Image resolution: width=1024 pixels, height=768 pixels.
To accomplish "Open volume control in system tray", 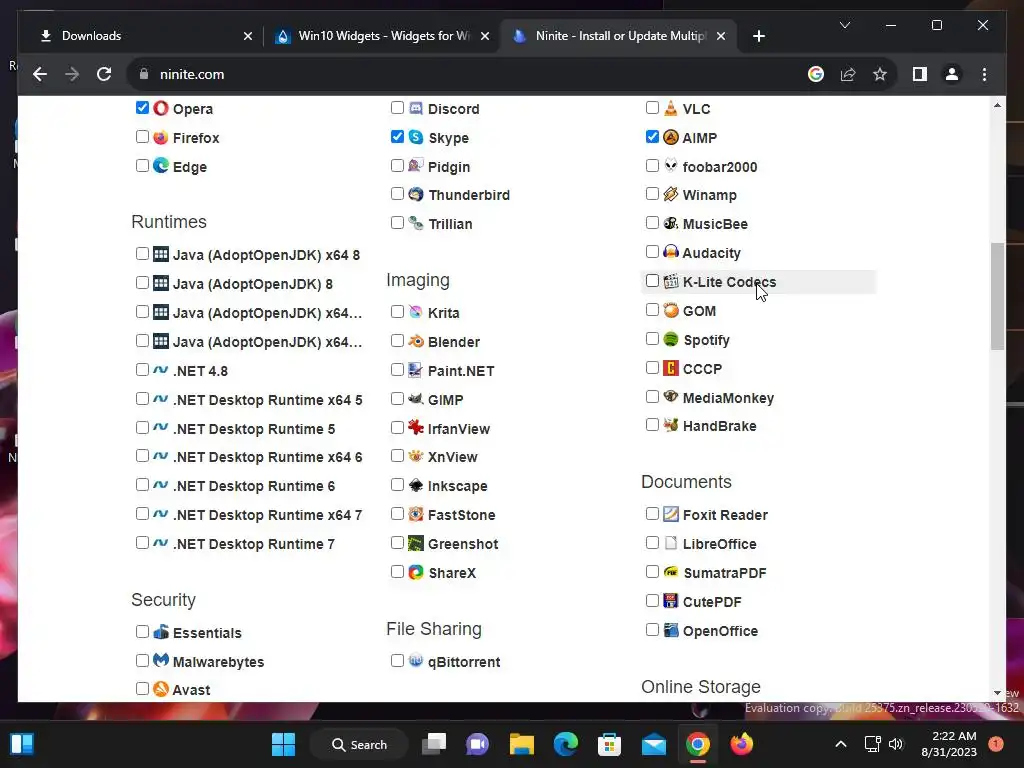I will [x=896, y=744].
